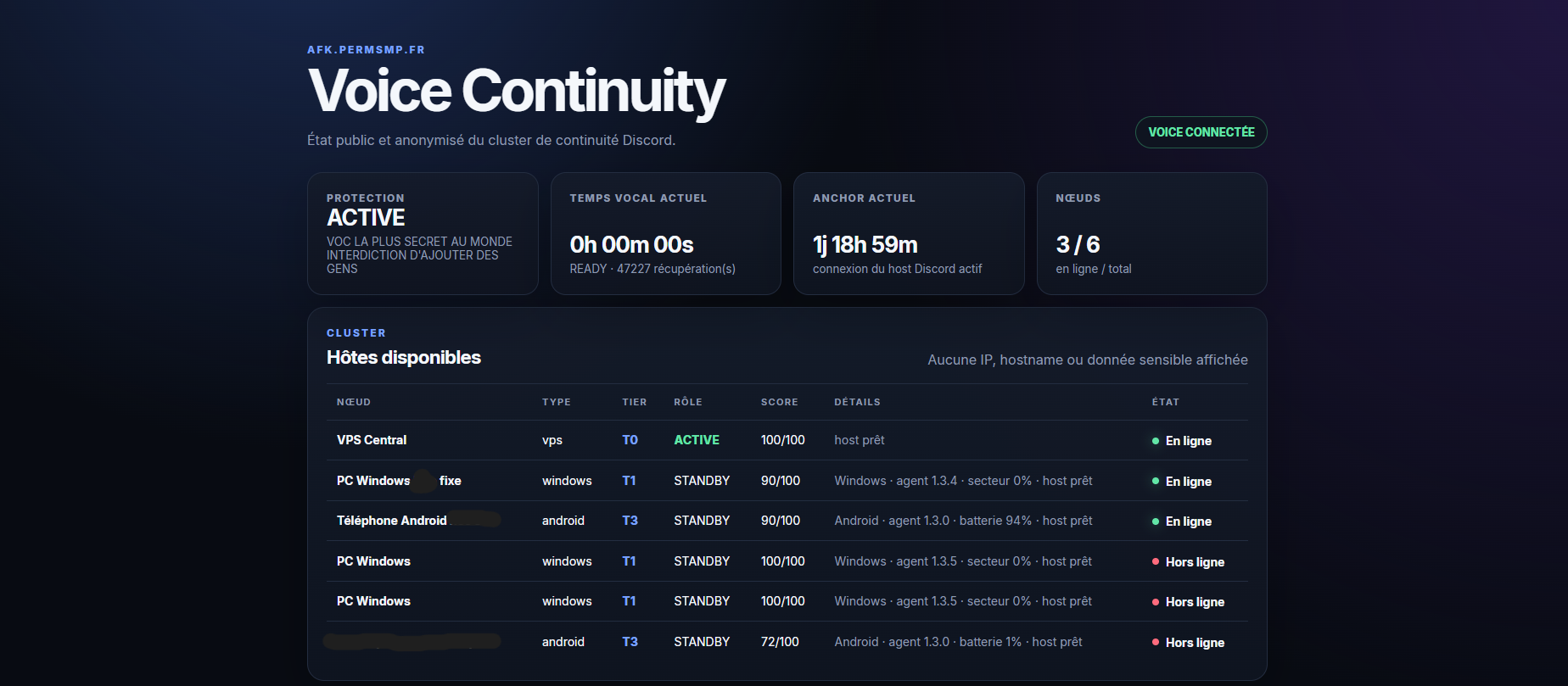Click Hors ligne on the 72/100 row
1568x686 pixels.
point(1195,643)
